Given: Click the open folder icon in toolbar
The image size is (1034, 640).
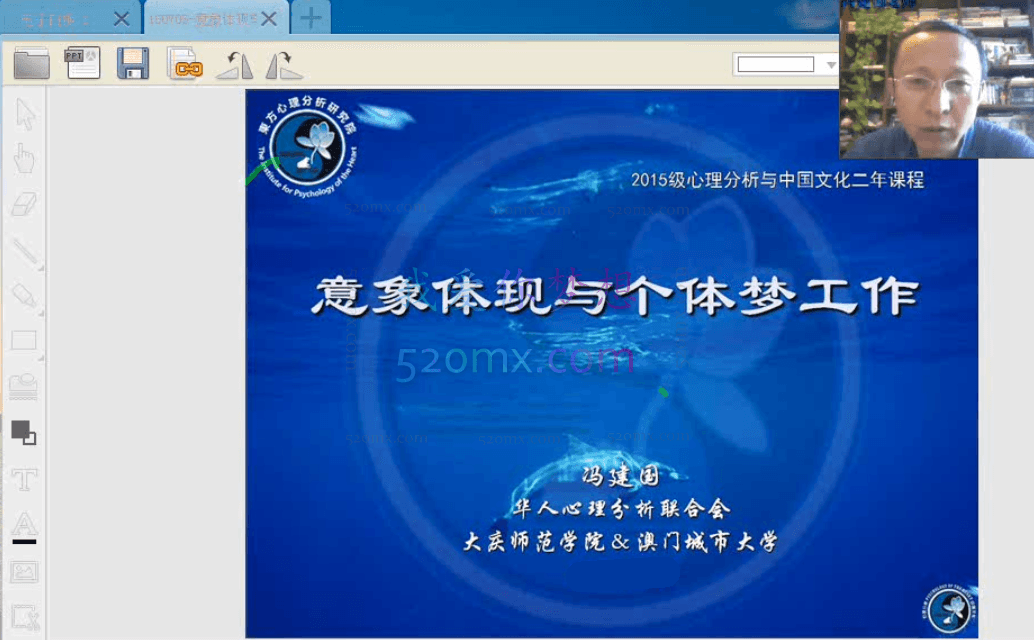Looking at the screenshot, I should click(x=32, y=64).
